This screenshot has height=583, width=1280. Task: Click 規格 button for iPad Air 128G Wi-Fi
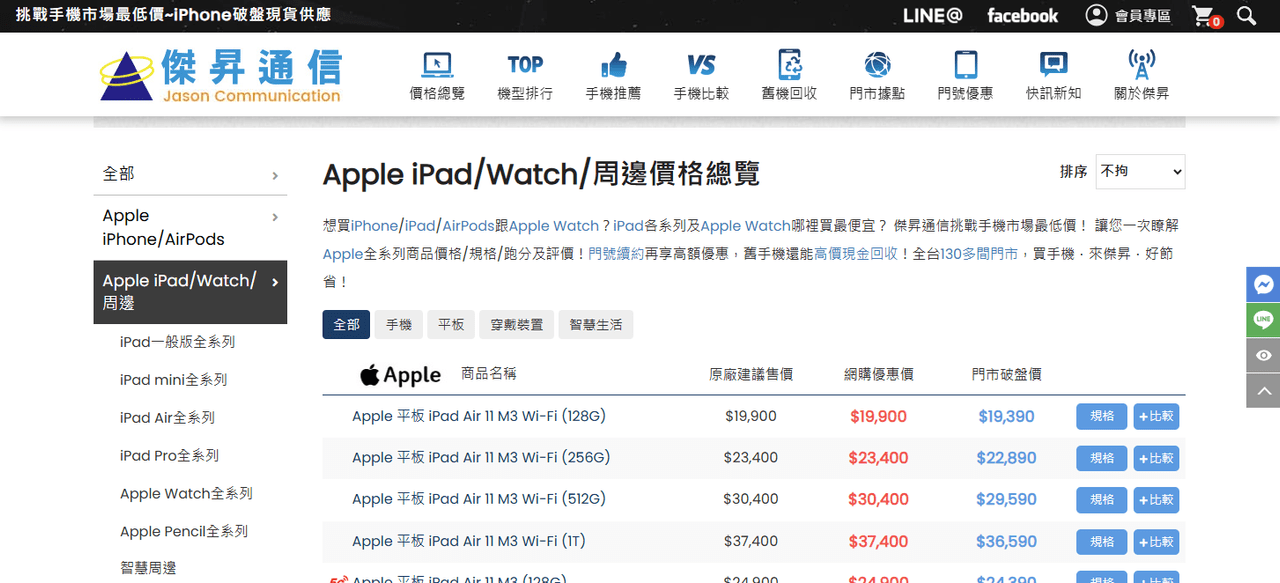1102,416
